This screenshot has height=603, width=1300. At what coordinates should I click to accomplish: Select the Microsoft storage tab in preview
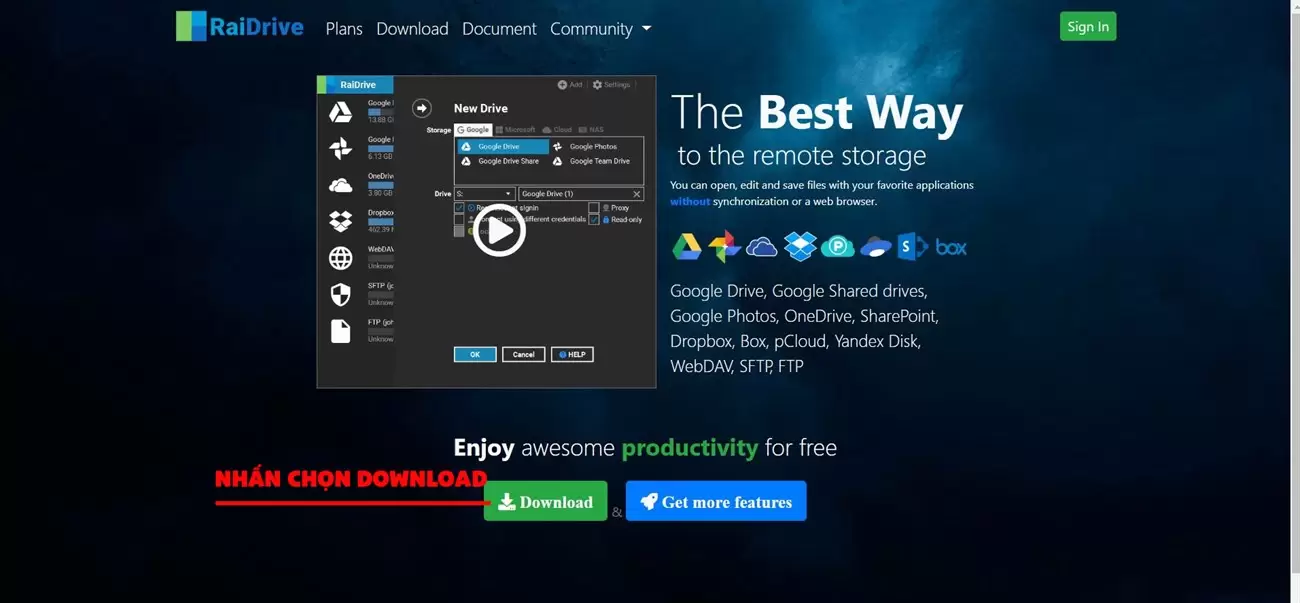(515, 130)
